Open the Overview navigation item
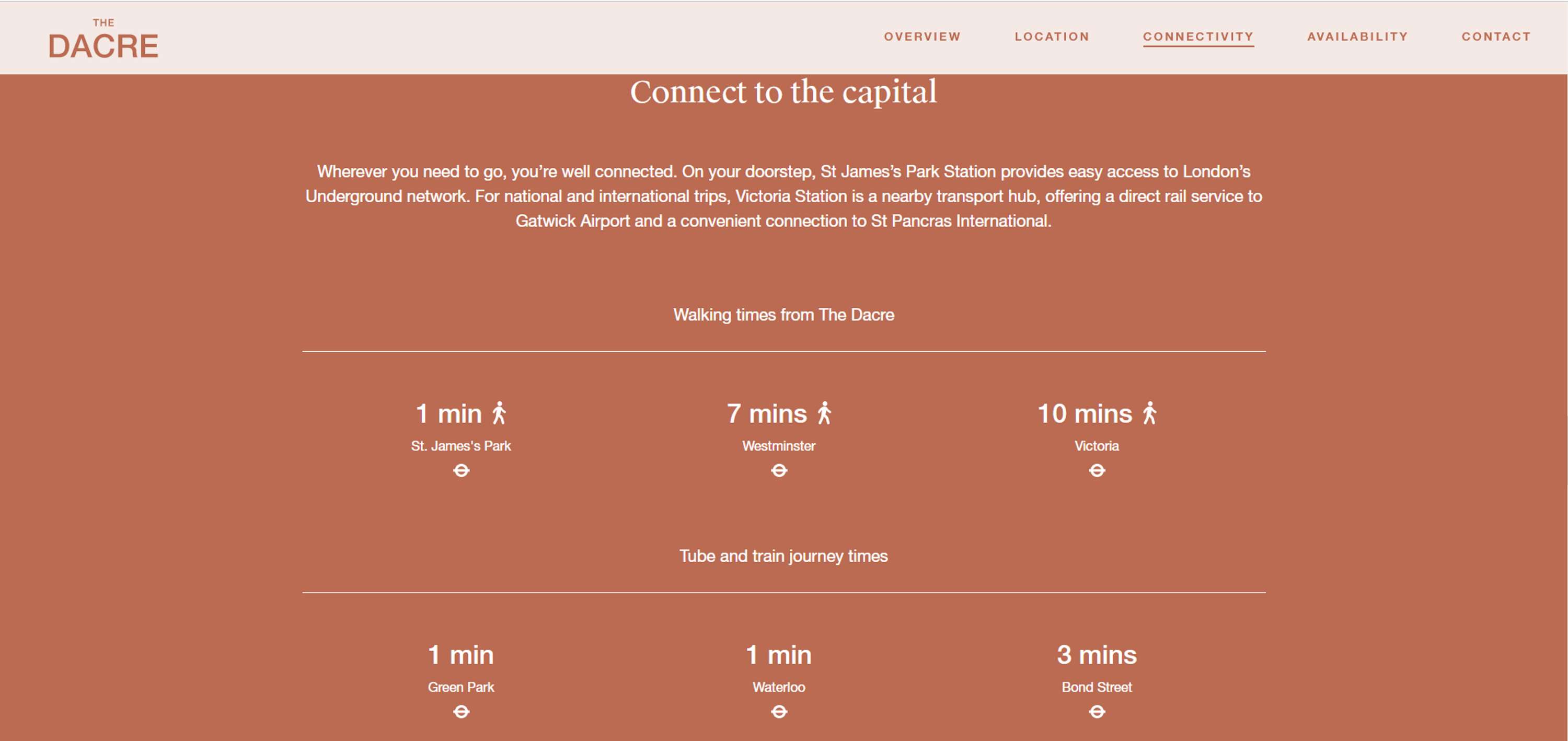1568x741 pixels. pyautogui.click(x=922, y=37)
